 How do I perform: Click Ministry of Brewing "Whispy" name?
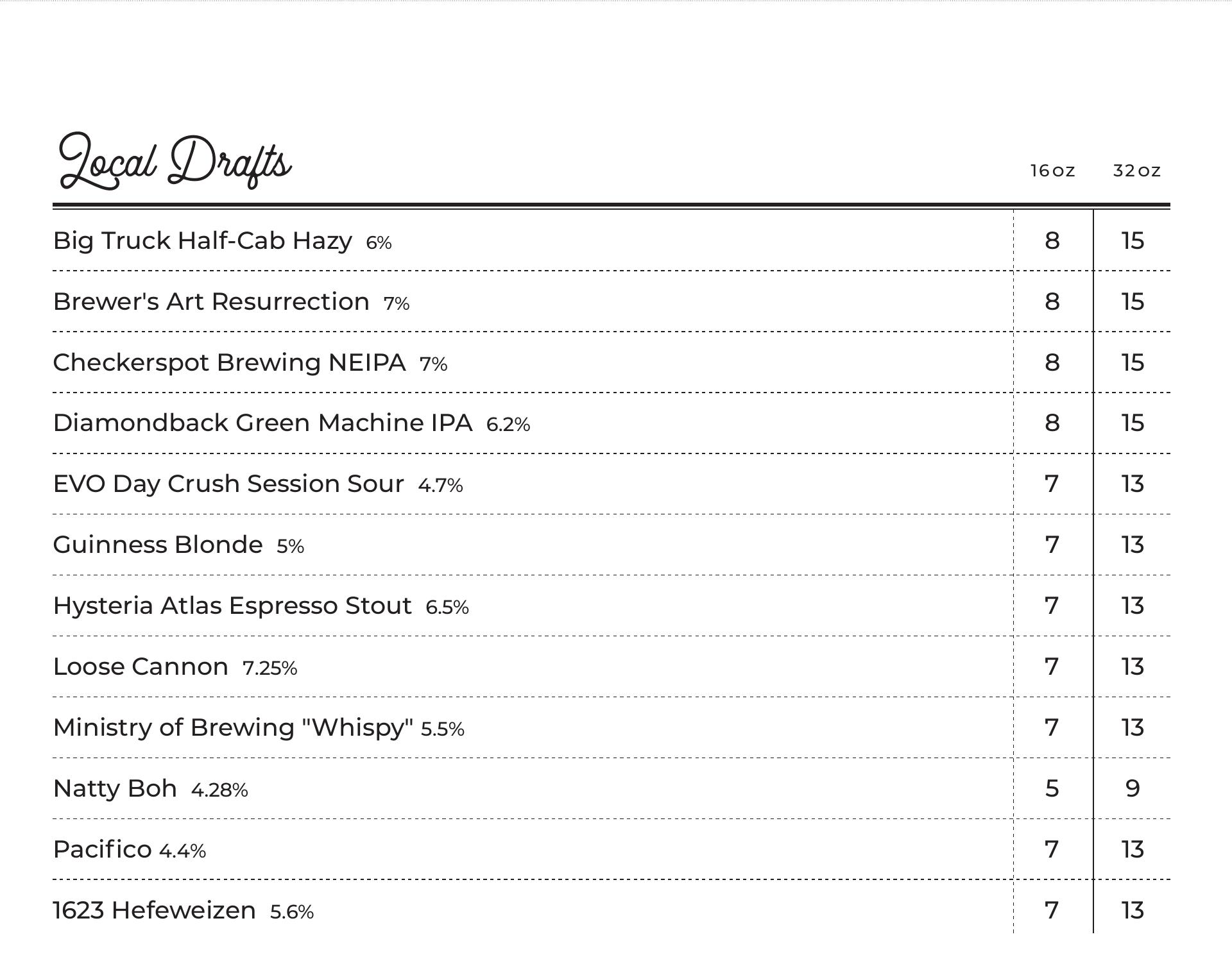click(233, 728)
